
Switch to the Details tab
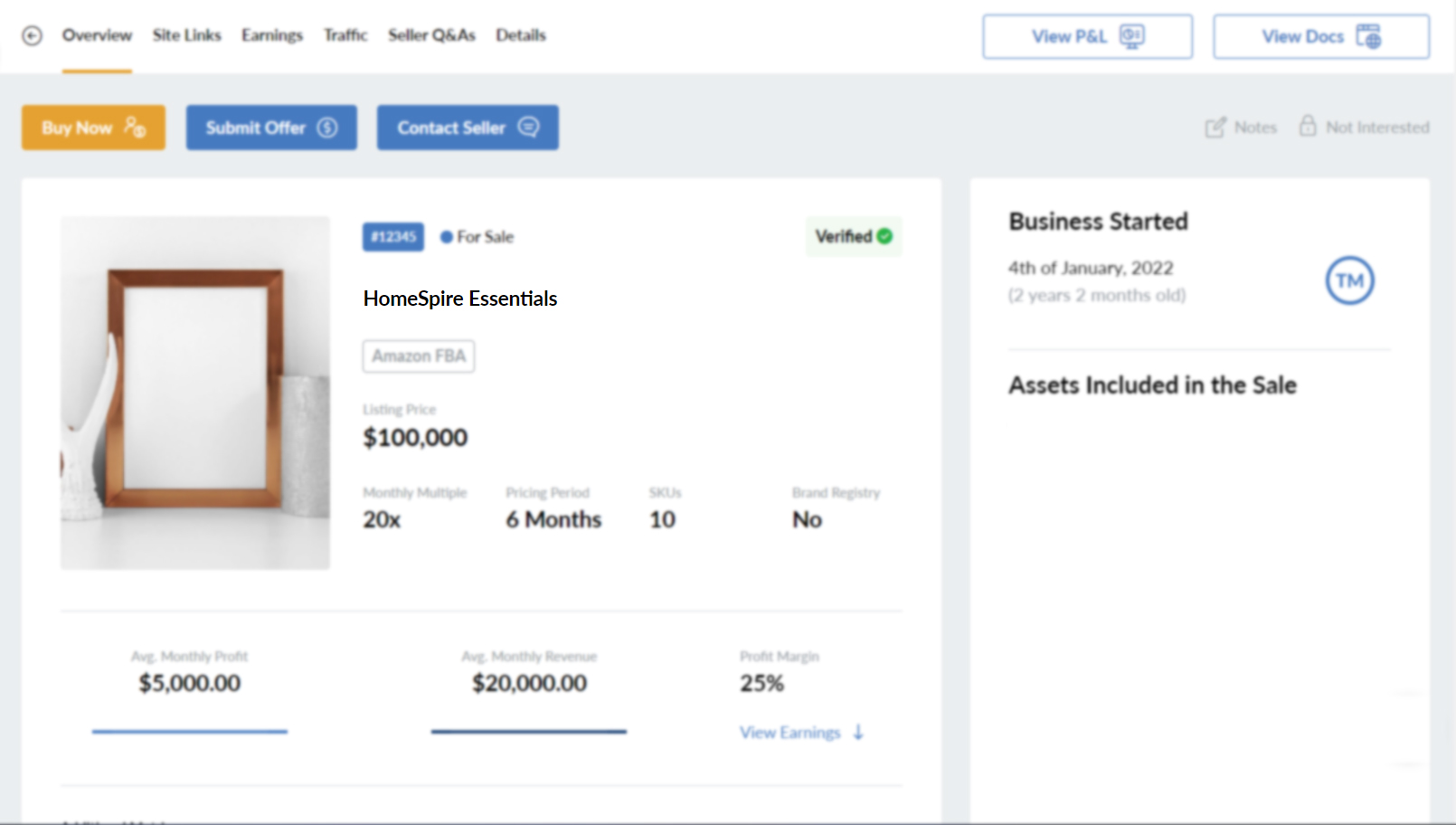point(520,35)
